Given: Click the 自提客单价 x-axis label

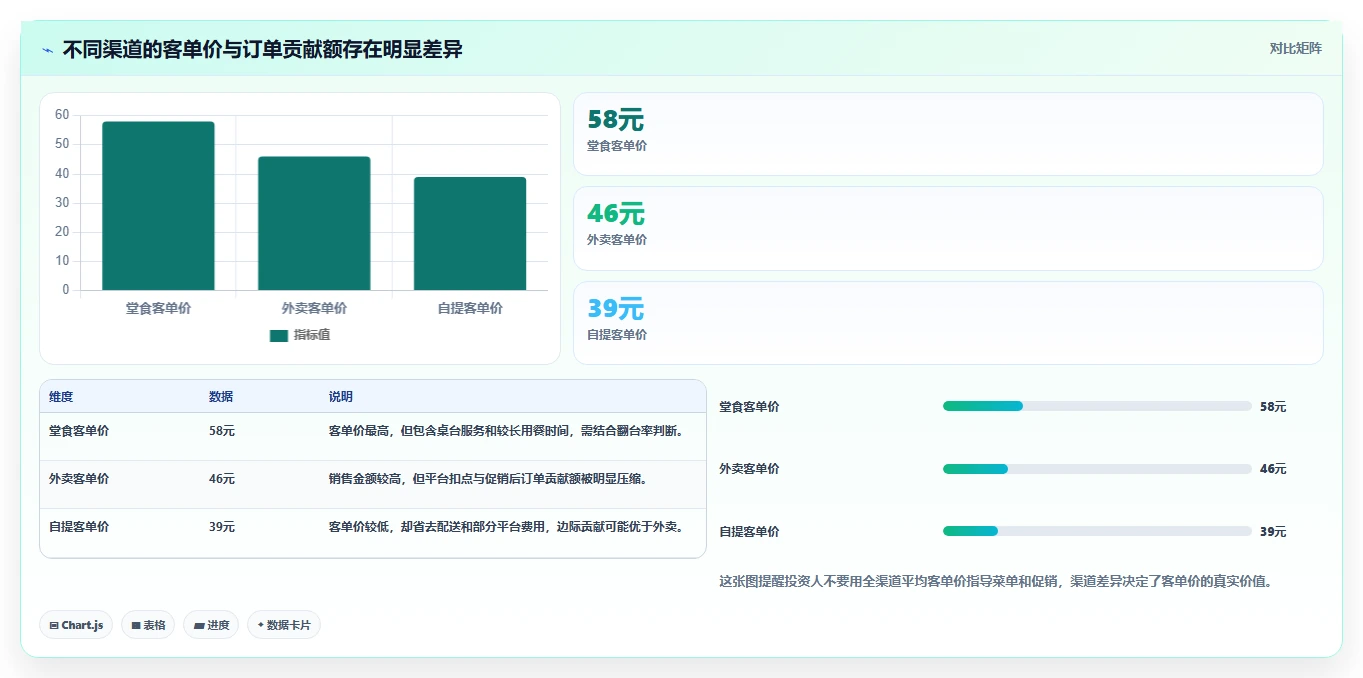Looking at the screenshot, I should coord(470,308).
